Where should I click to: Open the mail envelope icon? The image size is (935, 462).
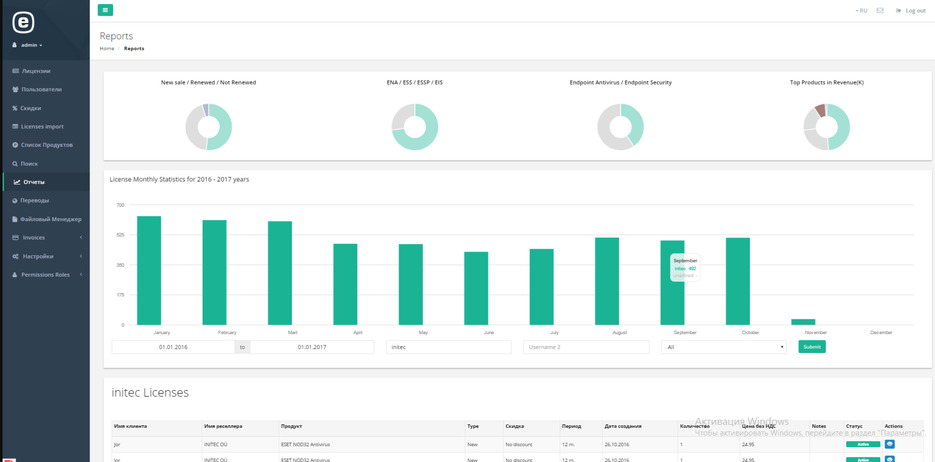point(880,11)
